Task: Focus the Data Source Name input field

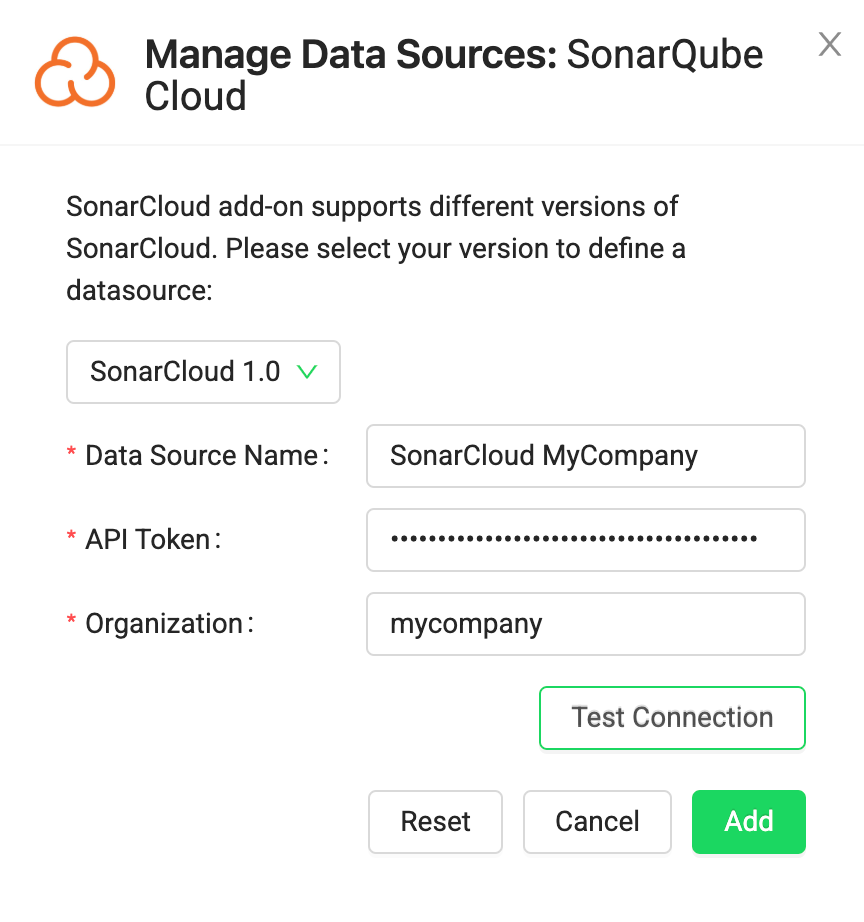Action: click(585, 456)
